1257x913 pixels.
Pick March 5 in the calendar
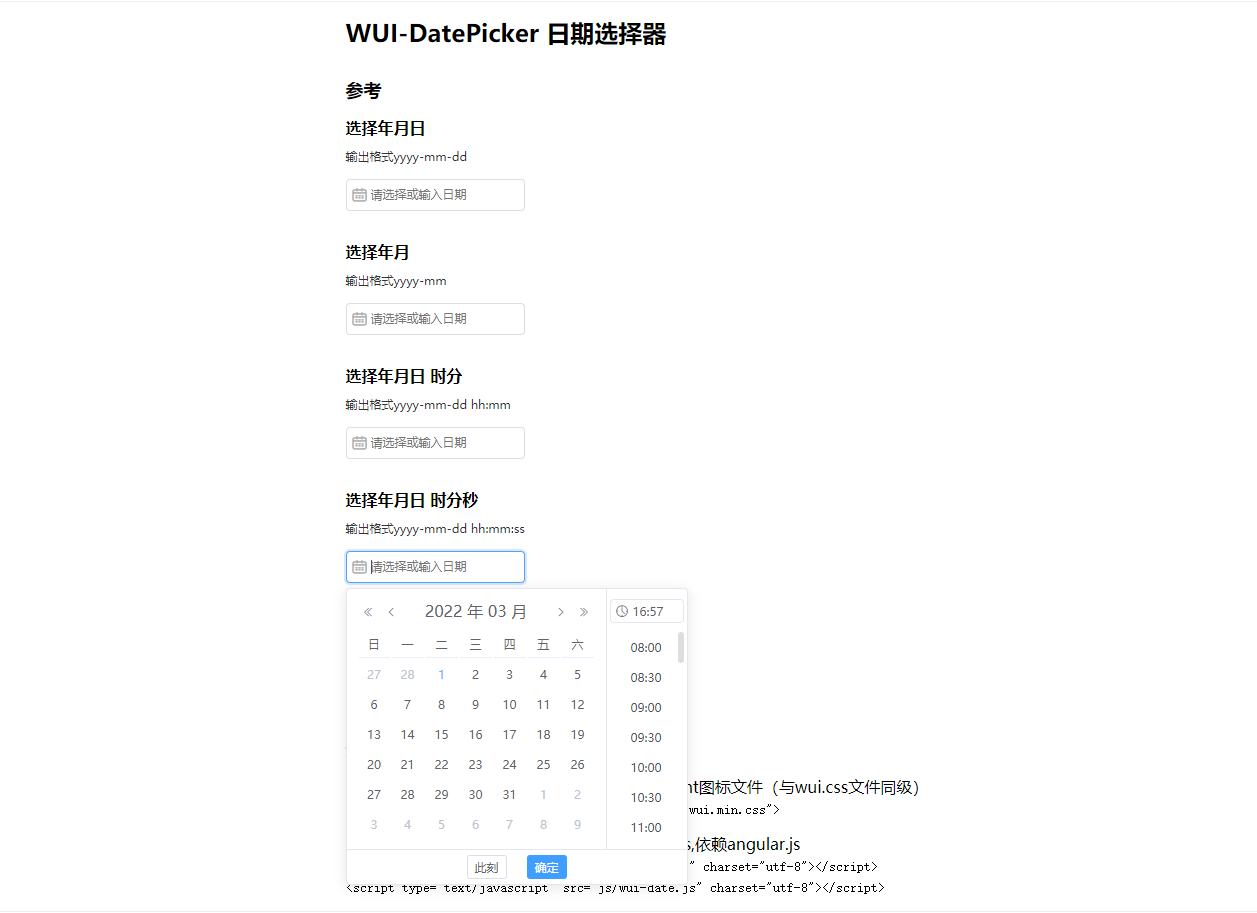pyautogui.click(x=578, y=675)
